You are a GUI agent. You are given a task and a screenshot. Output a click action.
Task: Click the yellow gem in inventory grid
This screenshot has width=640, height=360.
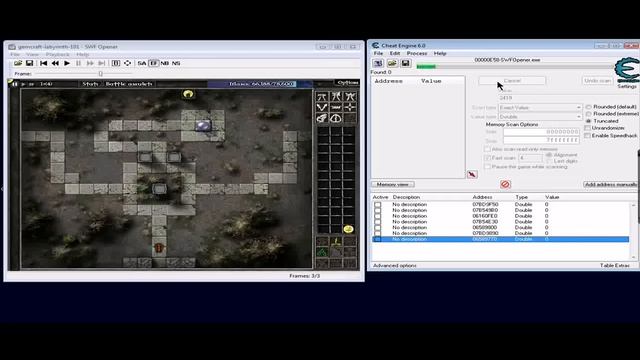pos(348,229)
